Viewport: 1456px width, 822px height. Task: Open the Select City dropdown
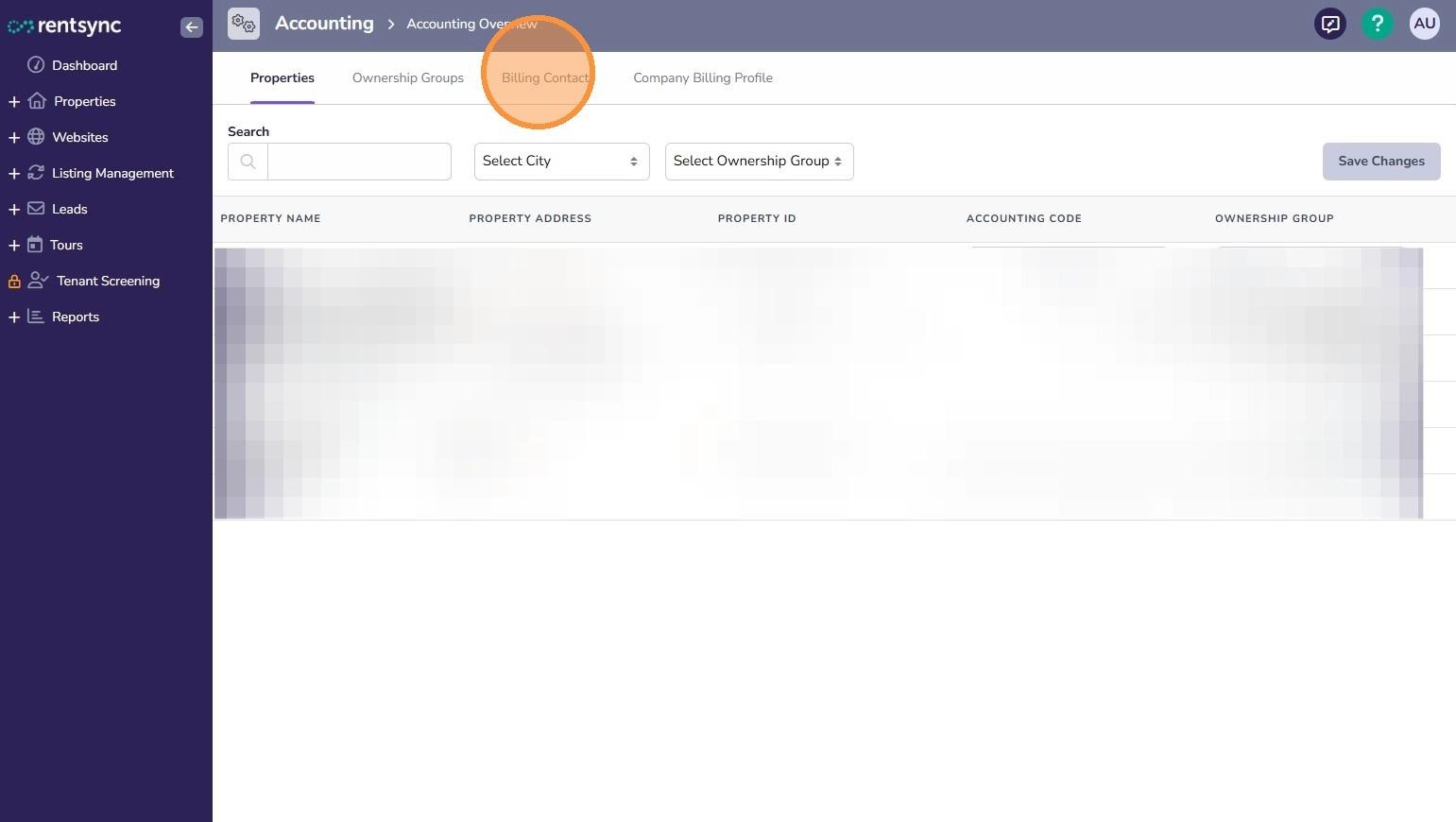coord(562,162)
